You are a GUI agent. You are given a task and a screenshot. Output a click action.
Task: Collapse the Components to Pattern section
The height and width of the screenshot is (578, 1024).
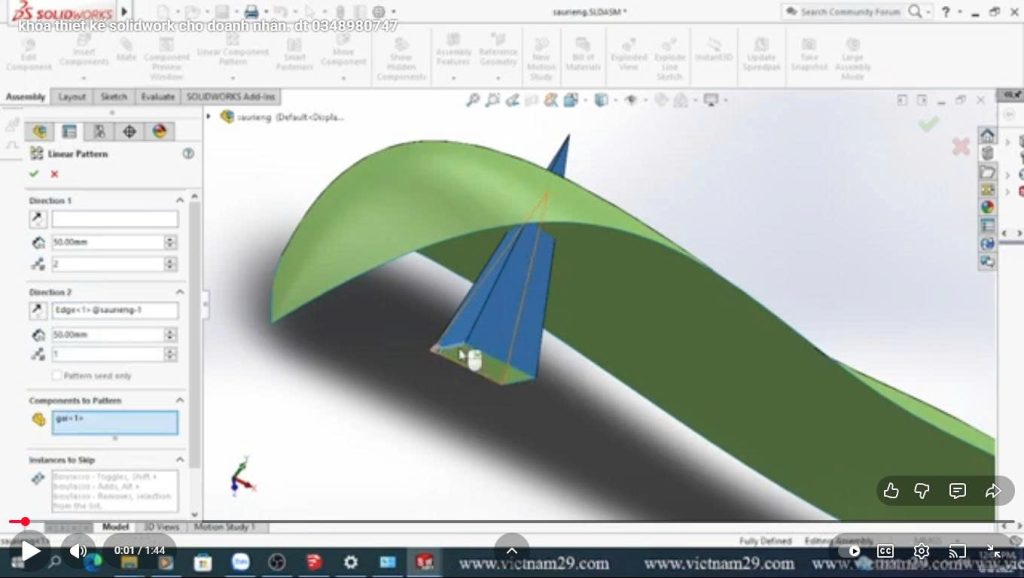180,400
